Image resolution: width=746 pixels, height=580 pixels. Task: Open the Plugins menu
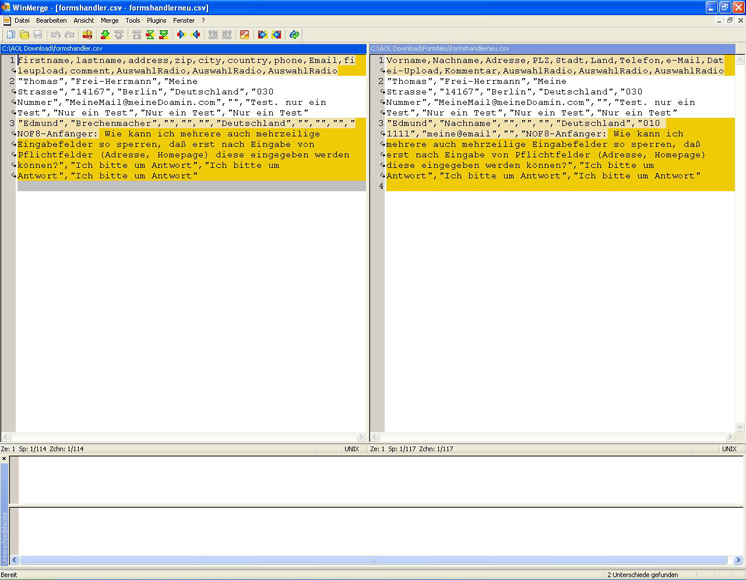tap(156, 20)
